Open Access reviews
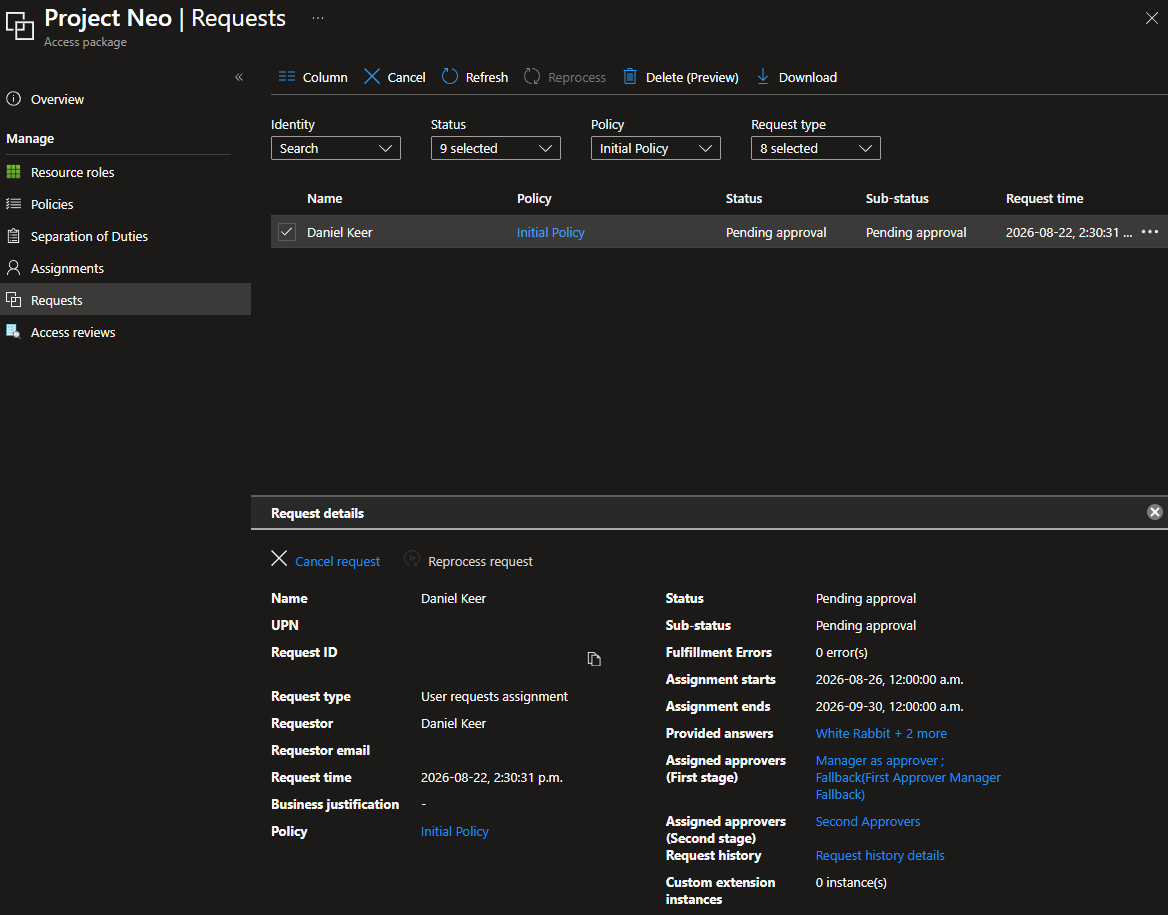Screen dimensions: 1168x915 (x=72, y=332)
